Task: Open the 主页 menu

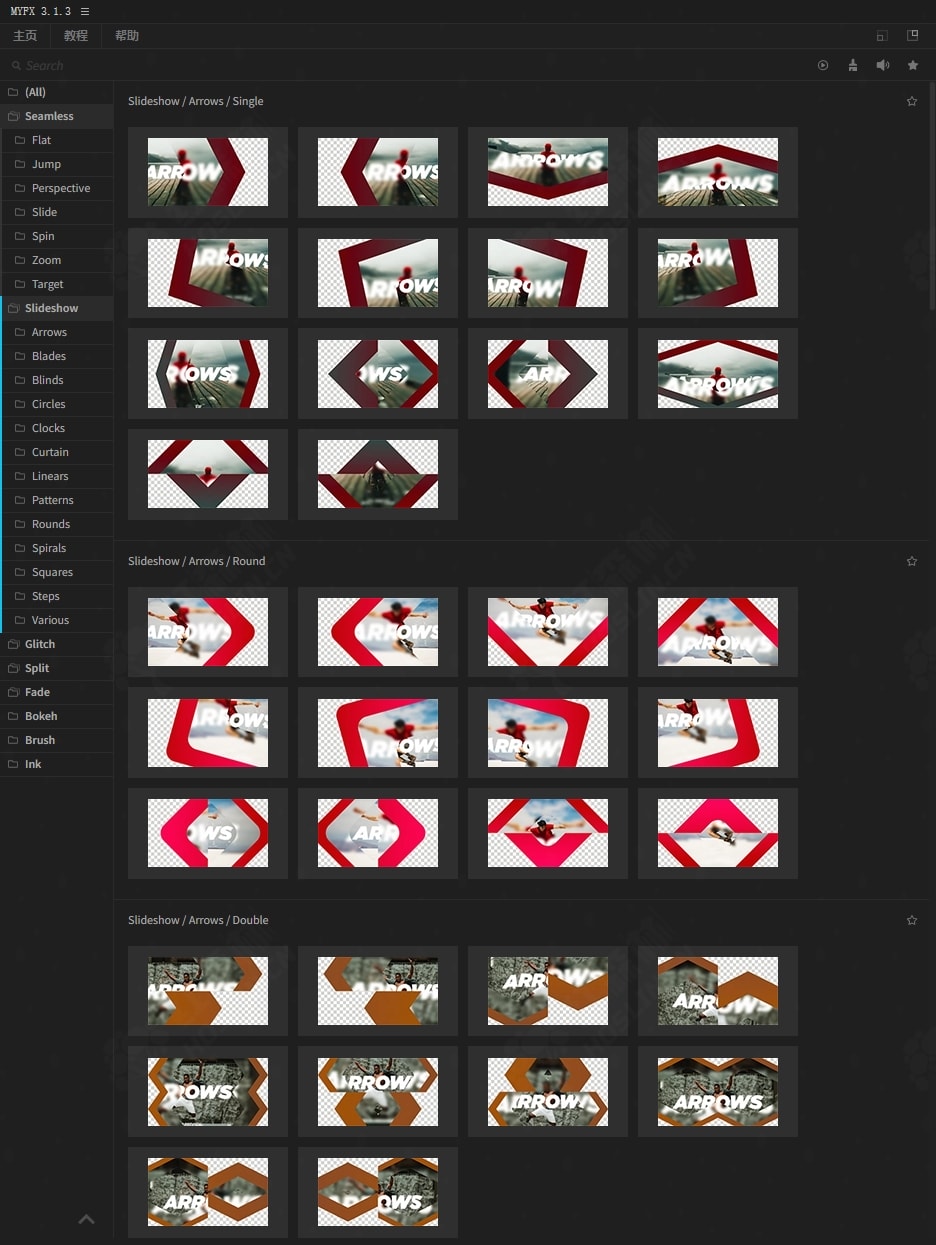Action: (25, 35)
